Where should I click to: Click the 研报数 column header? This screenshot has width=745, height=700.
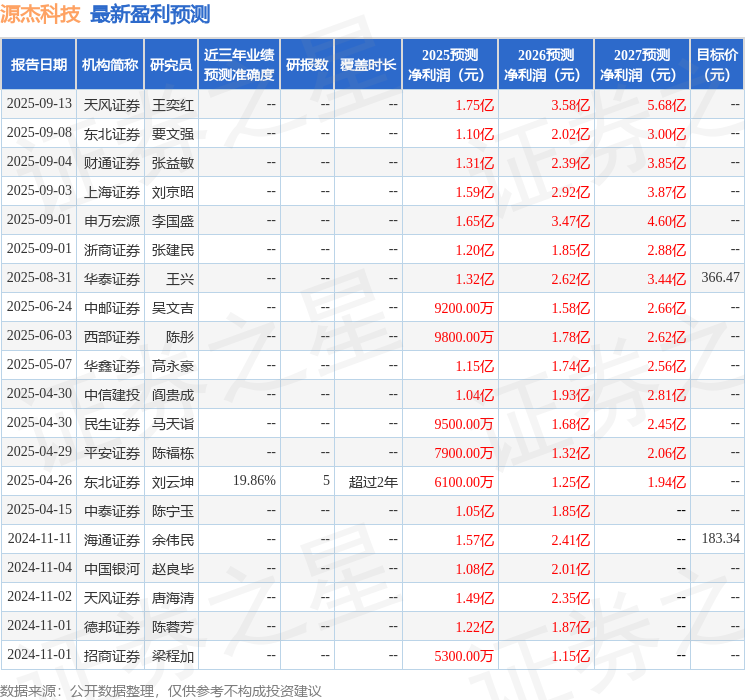[307, 65]
